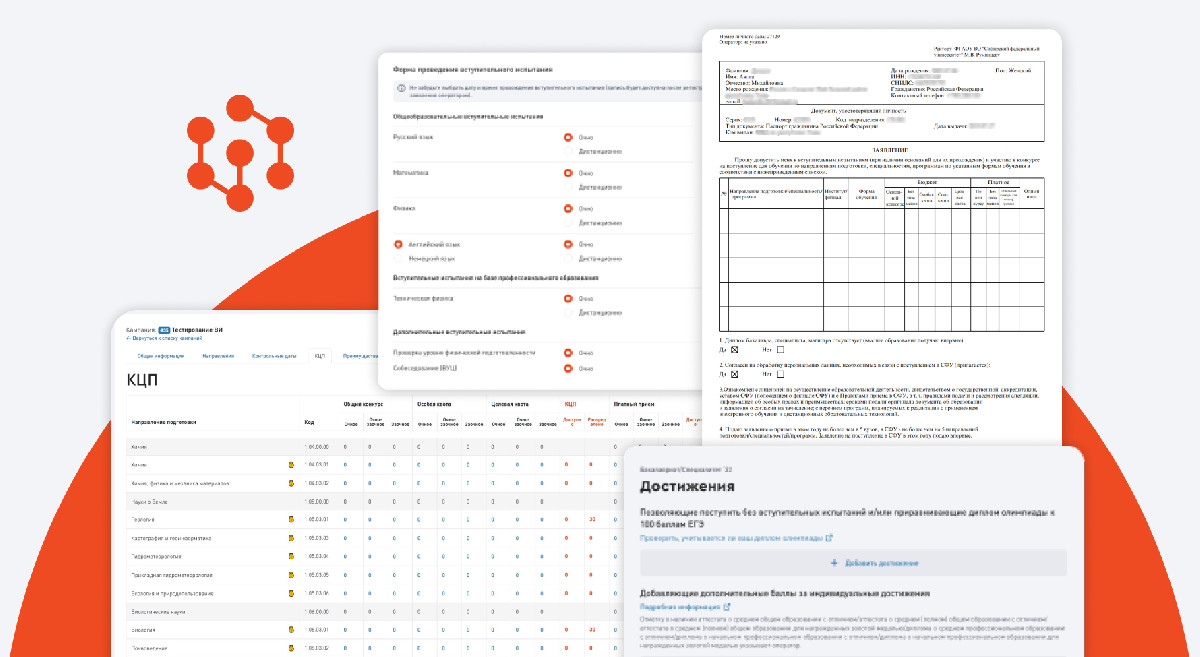Click the yellow icon in the Геология row
The image size is (1200, 657).
(x=291, y=519)
